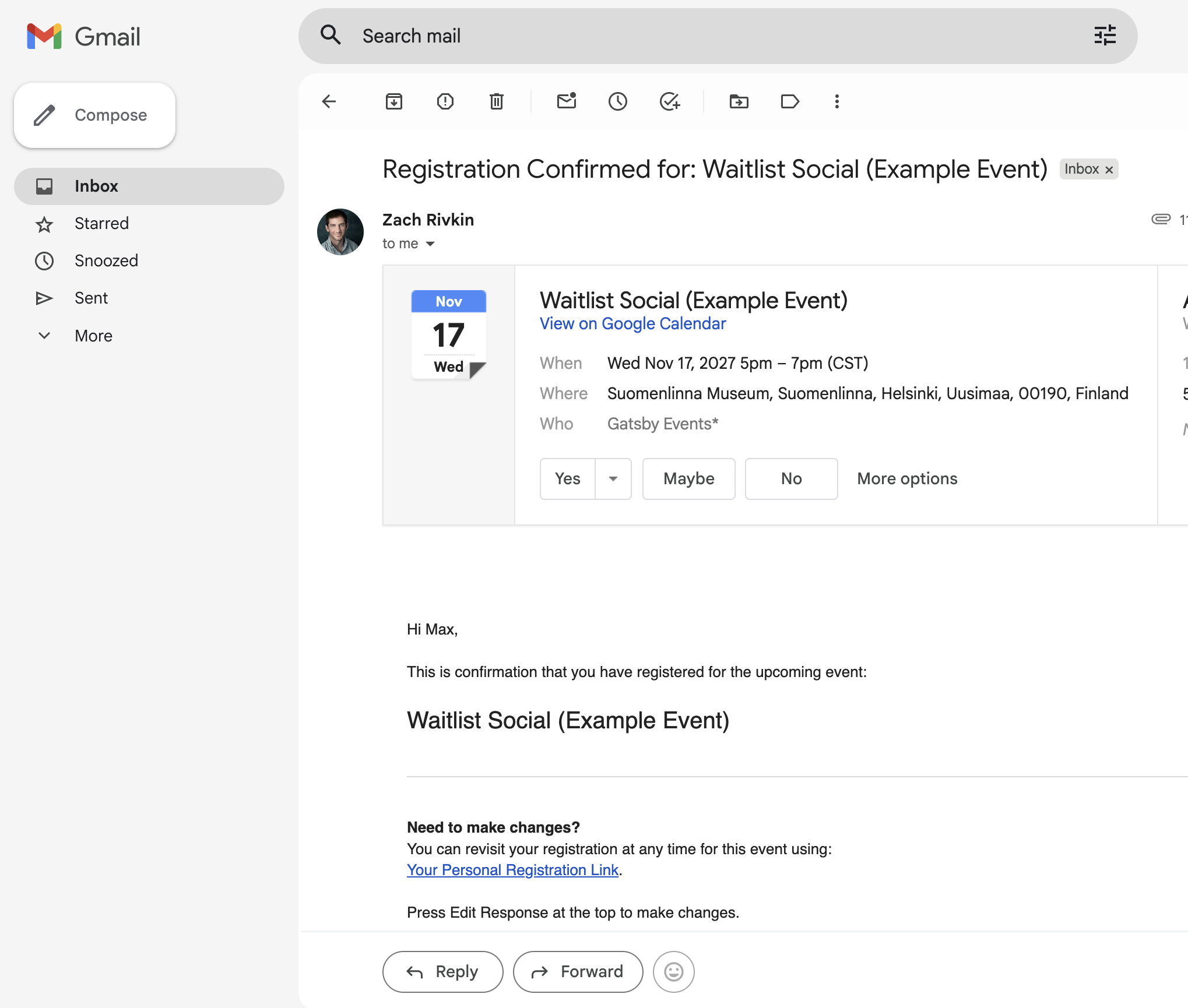The image size is (1188, 1008).
Task: Open the Compose window
Action: (x=94, y=115)
